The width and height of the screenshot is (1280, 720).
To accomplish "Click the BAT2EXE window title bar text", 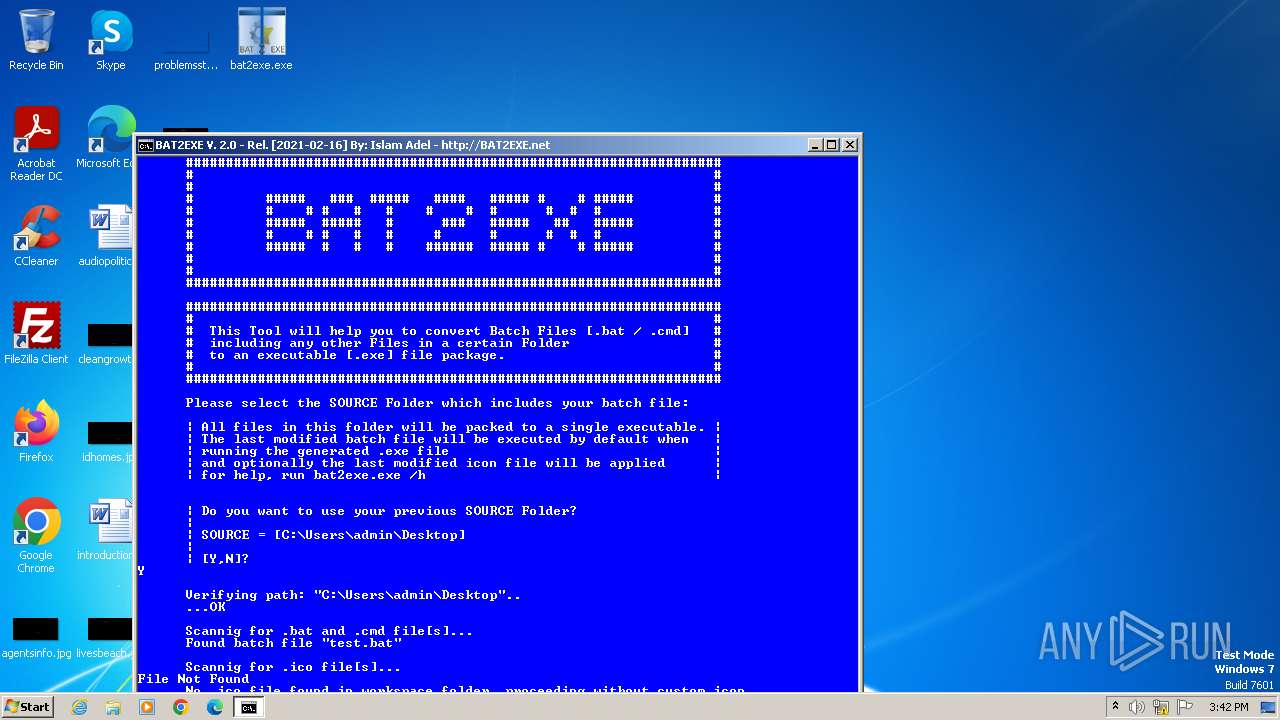I will tap(353, 145).
